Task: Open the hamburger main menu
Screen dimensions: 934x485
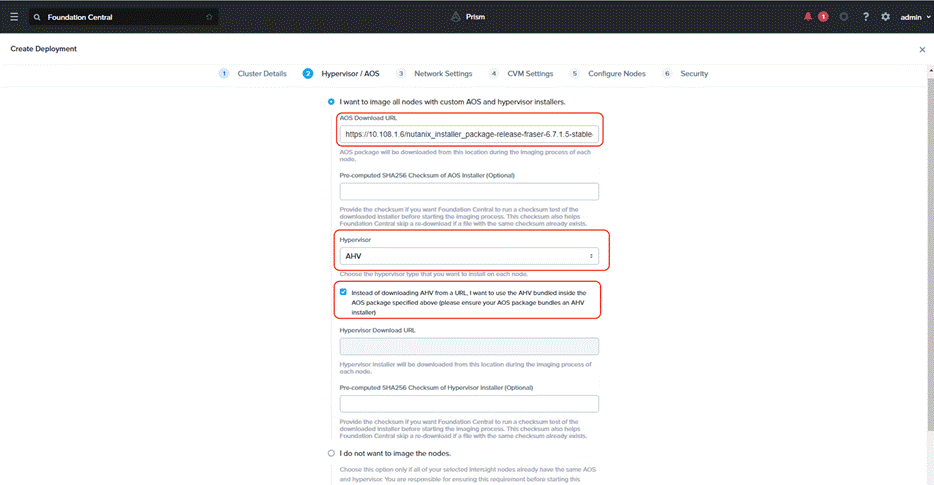Action: point(14,17)
